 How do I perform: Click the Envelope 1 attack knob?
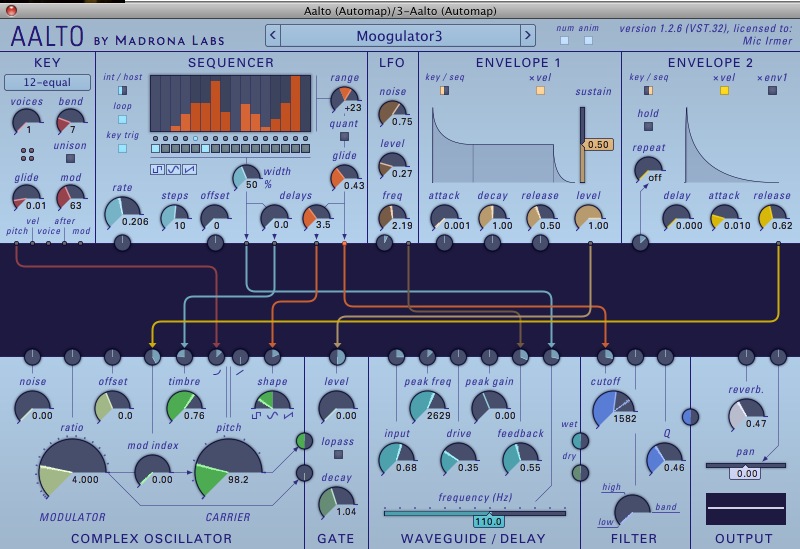444,218
